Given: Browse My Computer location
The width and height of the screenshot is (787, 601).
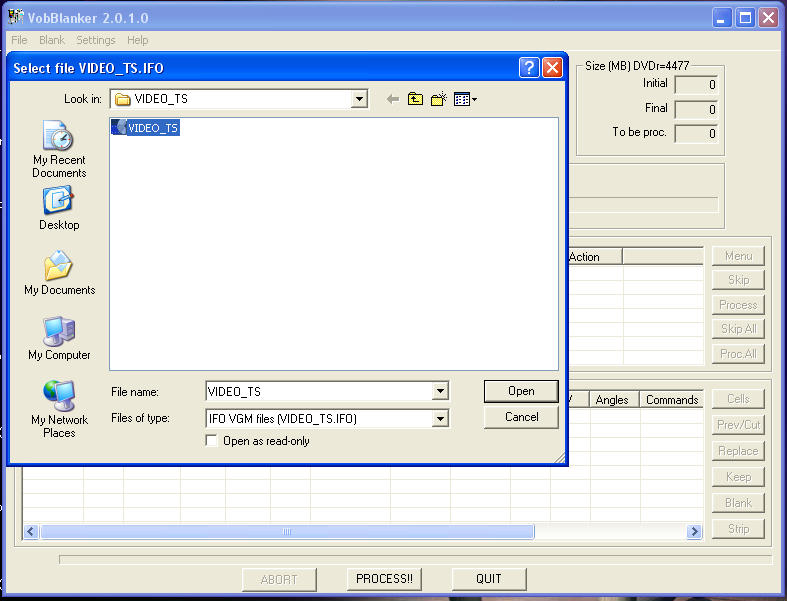Looking at the screenshot, I should click(59, 338).
